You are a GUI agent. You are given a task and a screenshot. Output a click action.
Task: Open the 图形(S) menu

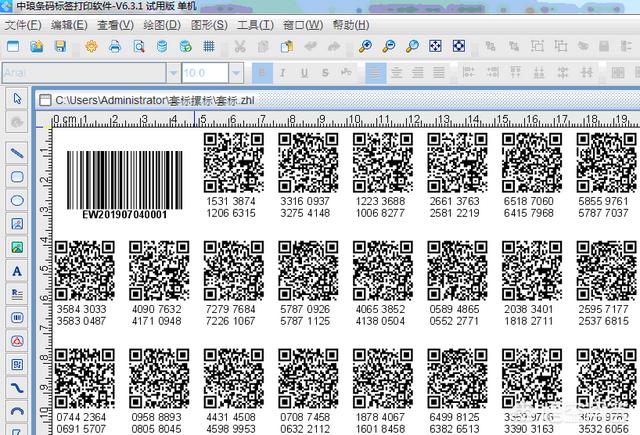[x=209, y=25]
